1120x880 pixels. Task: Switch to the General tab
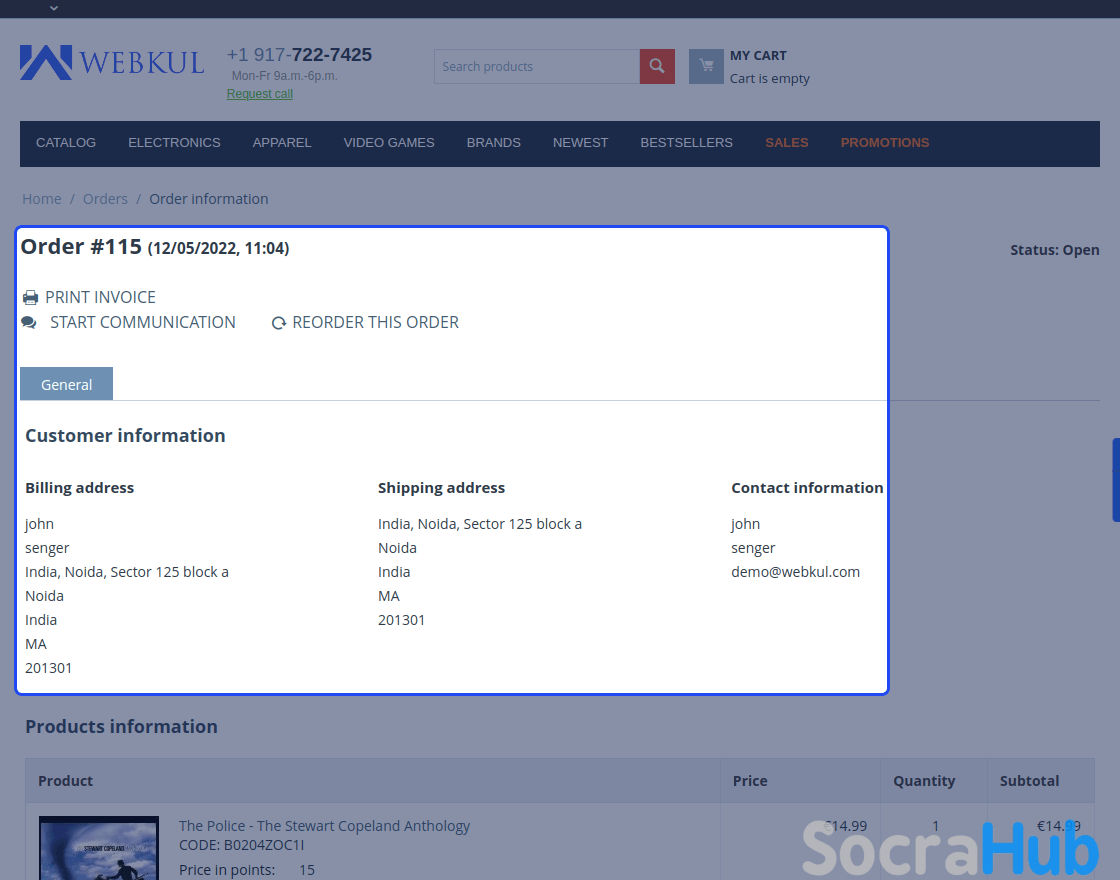pos(66,385)
